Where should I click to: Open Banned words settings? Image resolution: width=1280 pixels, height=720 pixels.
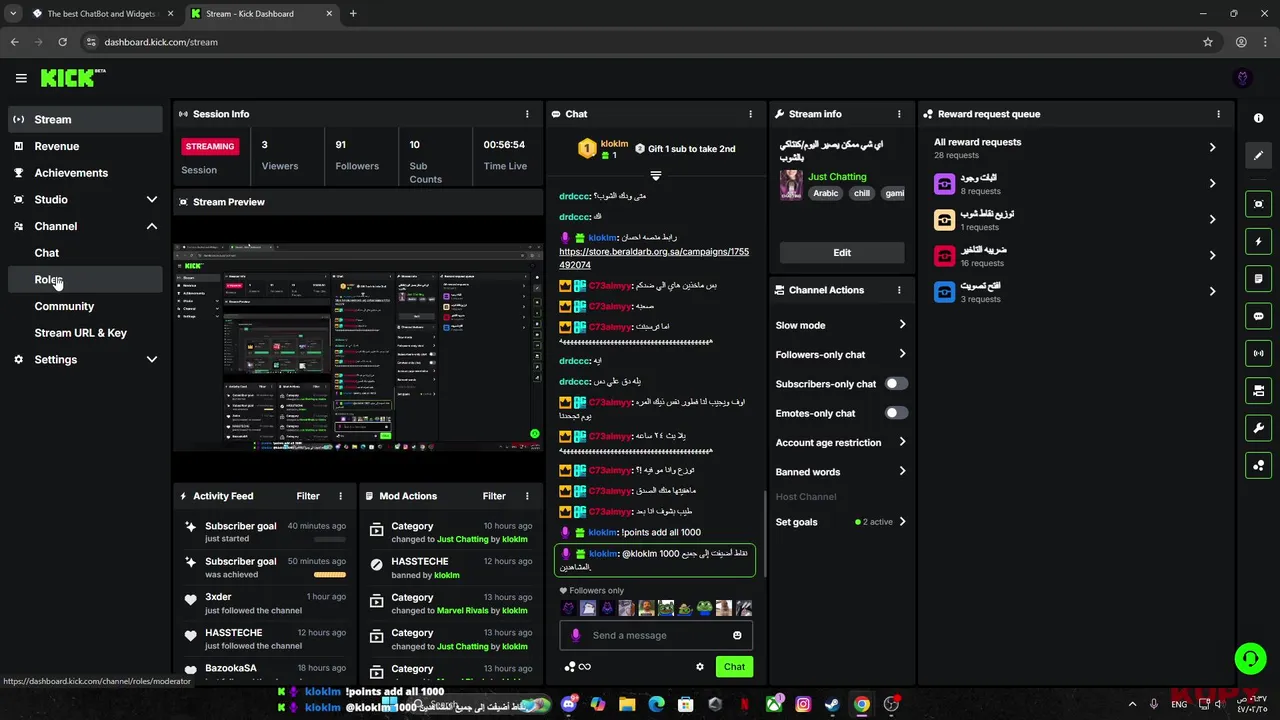[841, 472]
